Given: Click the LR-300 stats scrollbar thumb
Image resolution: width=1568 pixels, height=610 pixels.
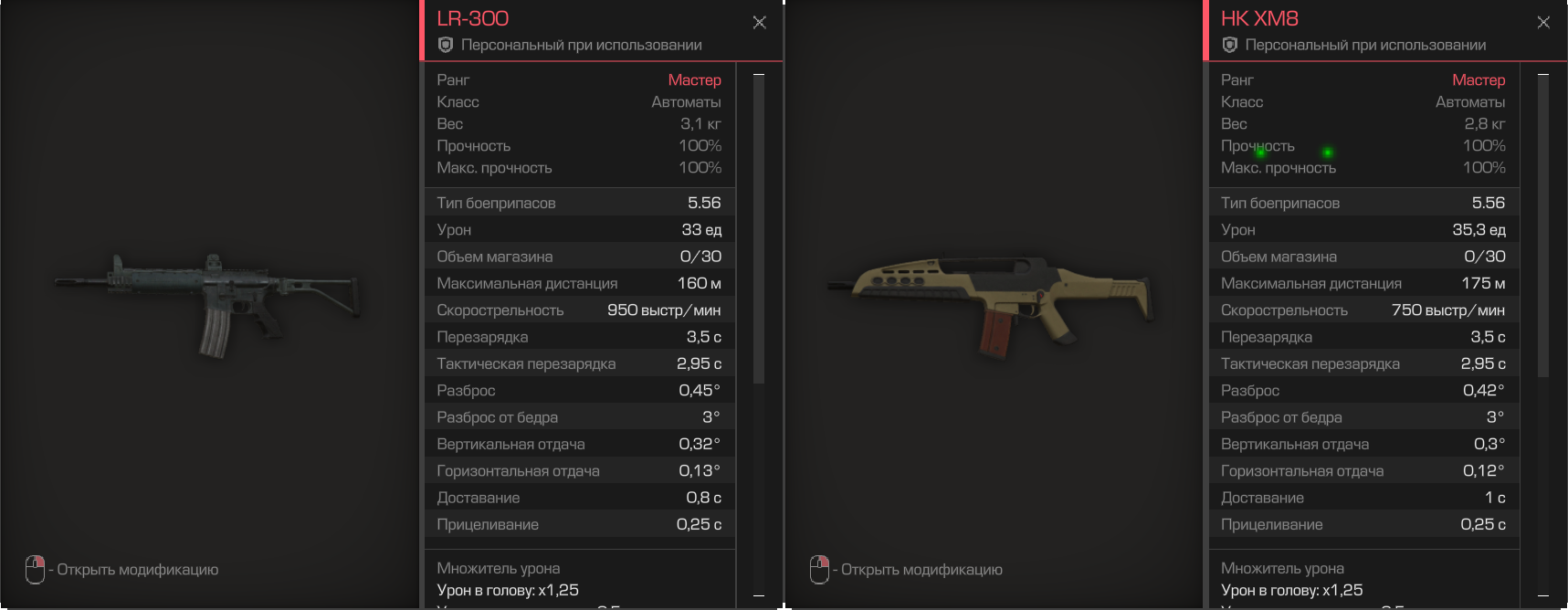Looking at the screenshot, I should [x=759, y=229].
